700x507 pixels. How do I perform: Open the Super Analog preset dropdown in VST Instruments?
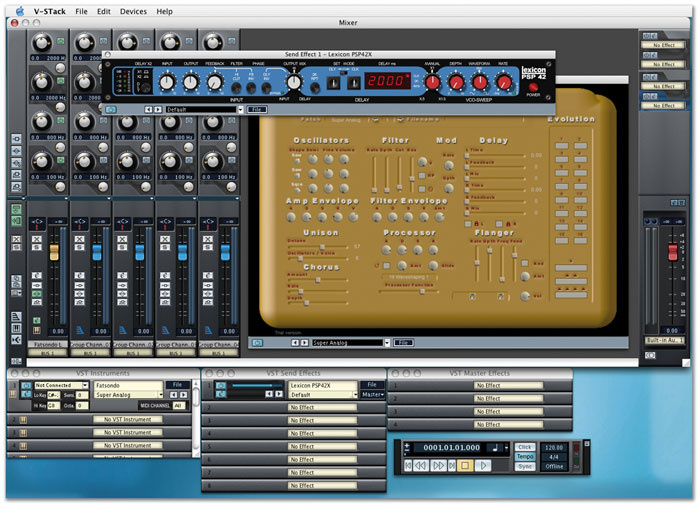pyautogui.click(x=161, y=395)
